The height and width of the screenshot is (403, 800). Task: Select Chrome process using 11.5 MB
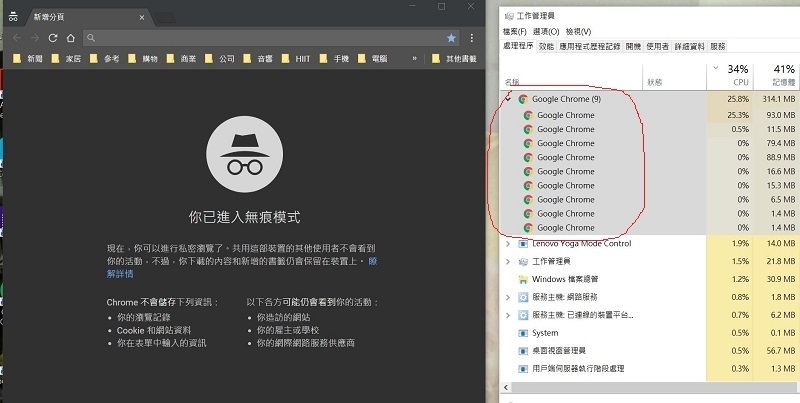pyautogui.click(x=650, y=130)
